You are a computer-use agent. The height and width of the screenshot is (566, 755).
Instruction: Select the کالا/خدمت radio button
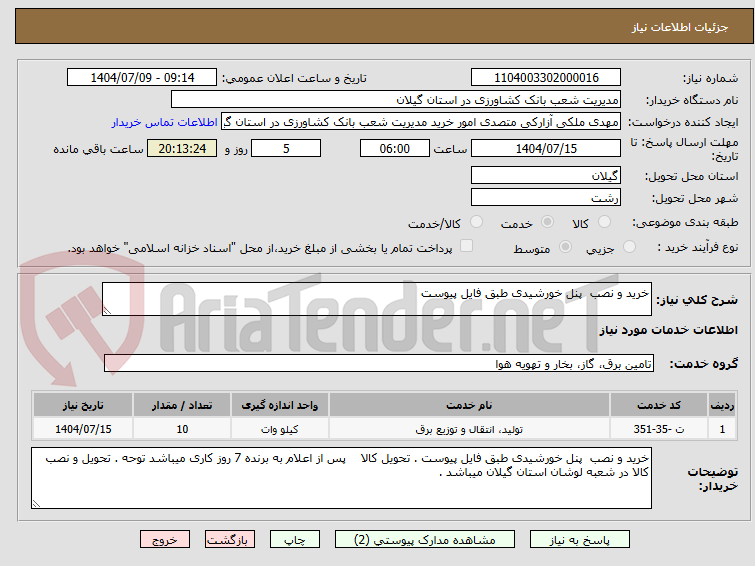pos(476,222)
